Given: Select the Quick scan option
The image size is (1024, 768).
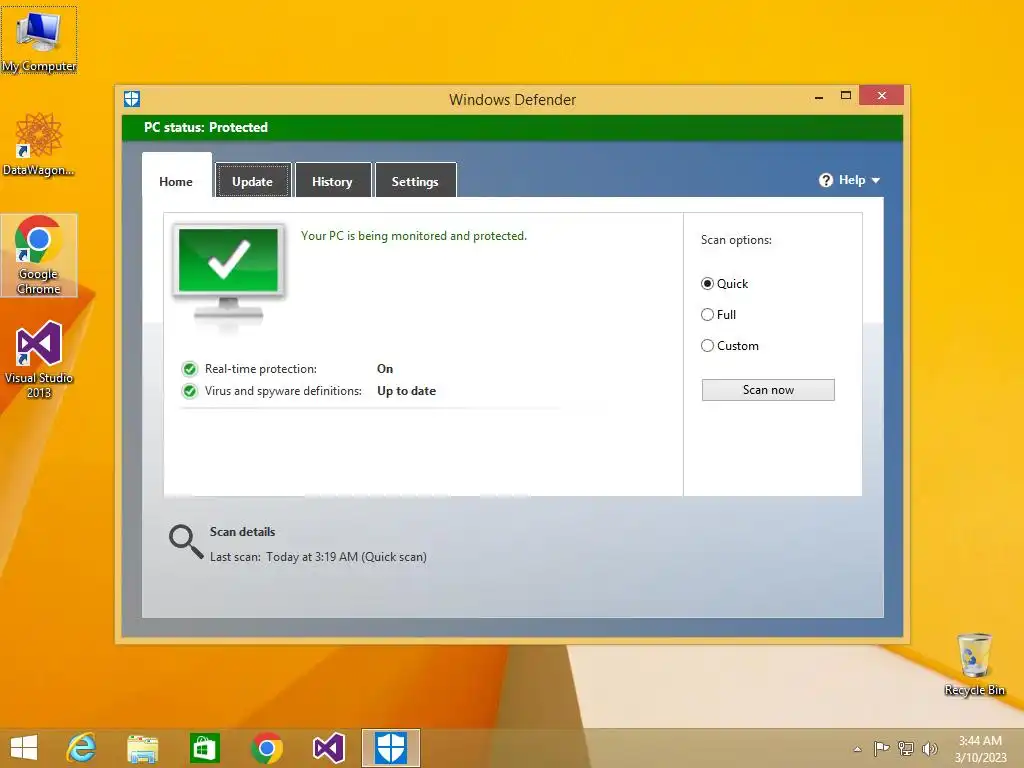Looking at the screenshot, I should (x=707, y=283).
